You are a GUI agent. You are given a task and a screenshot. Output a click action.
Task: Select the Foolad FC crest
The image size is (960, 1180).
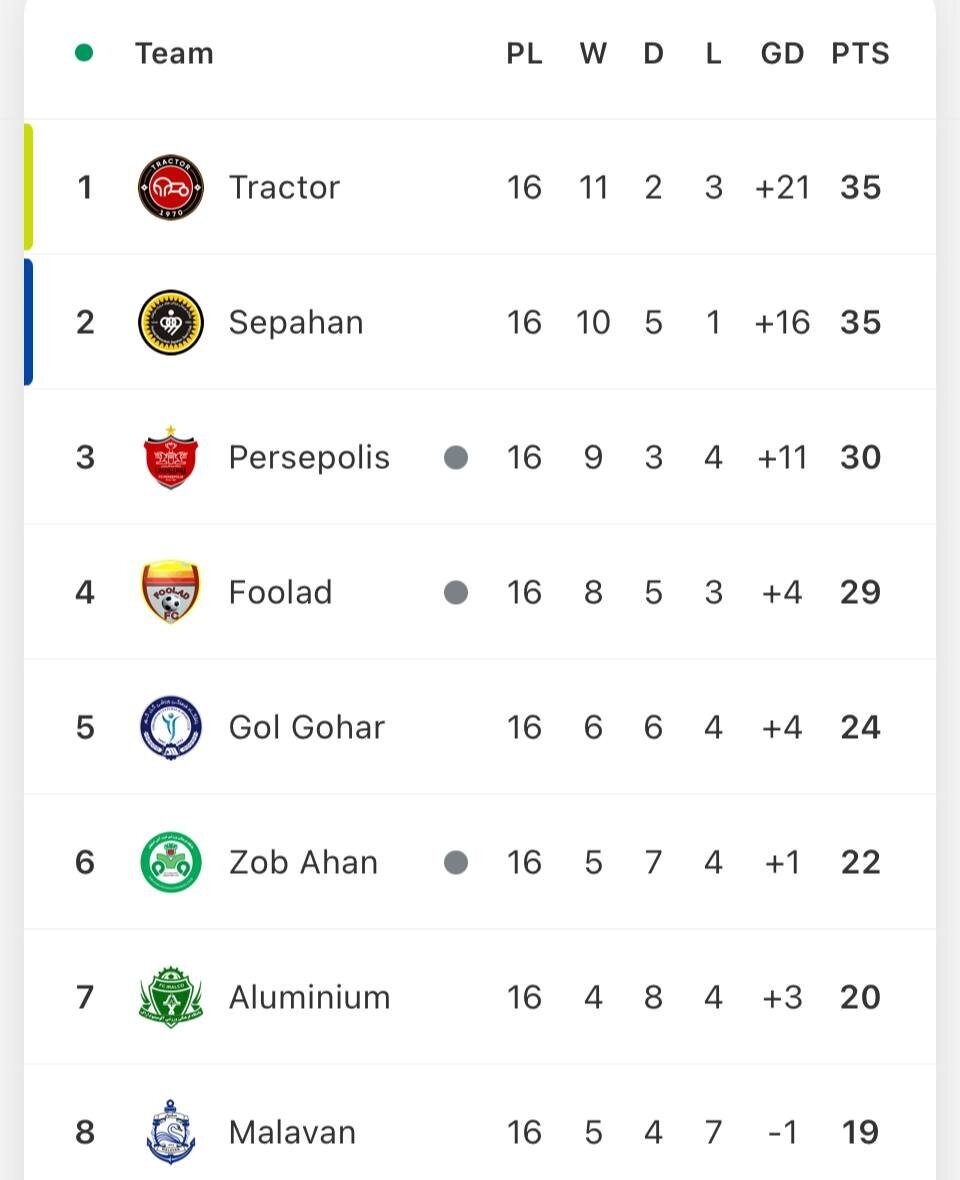tap(170, 592)
